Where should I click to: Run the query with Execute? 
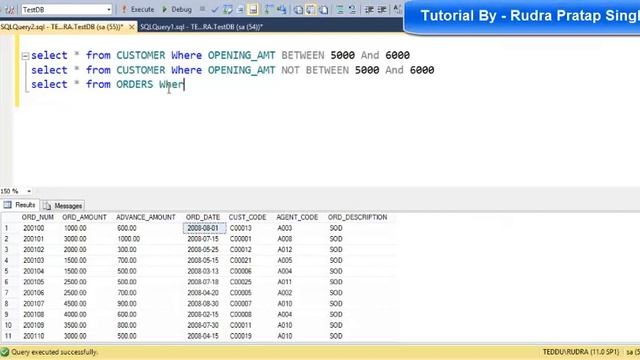click(138, 9)
